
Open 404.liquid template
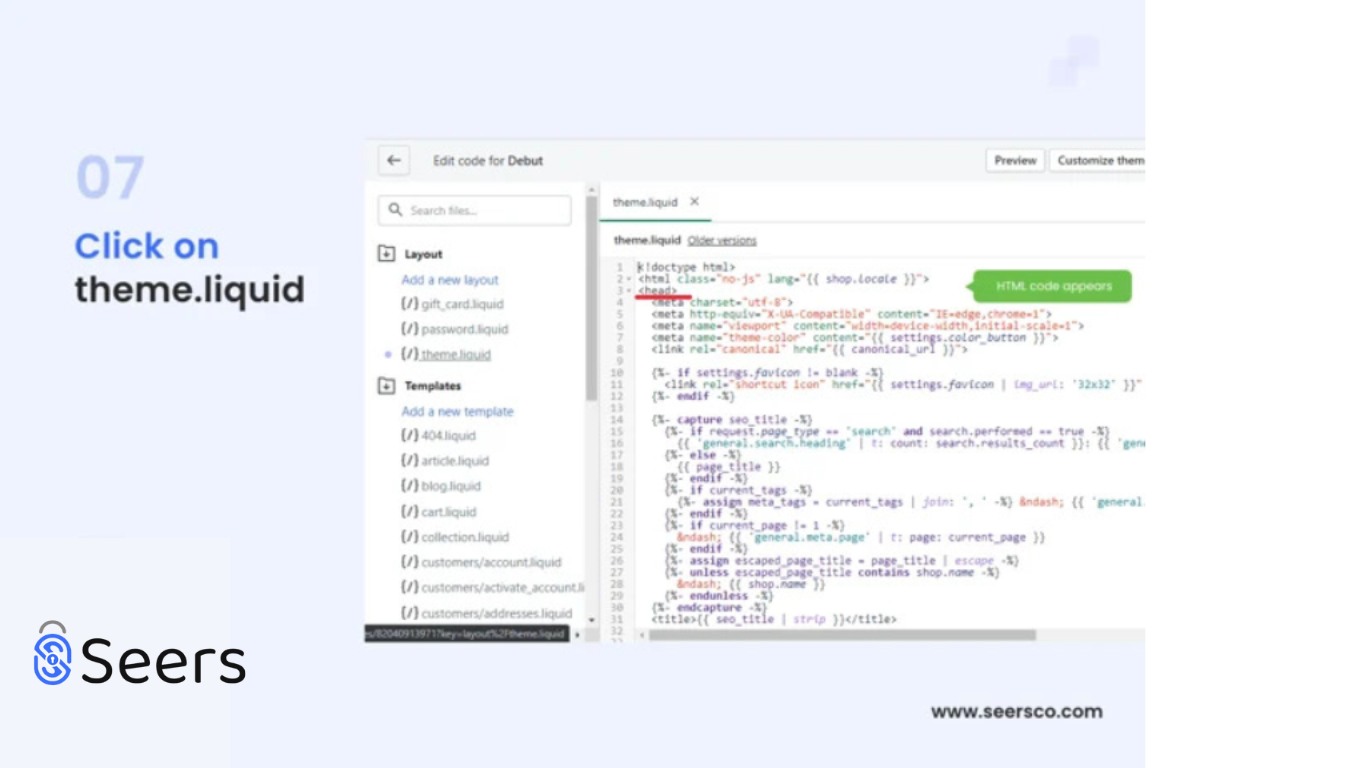448,436
